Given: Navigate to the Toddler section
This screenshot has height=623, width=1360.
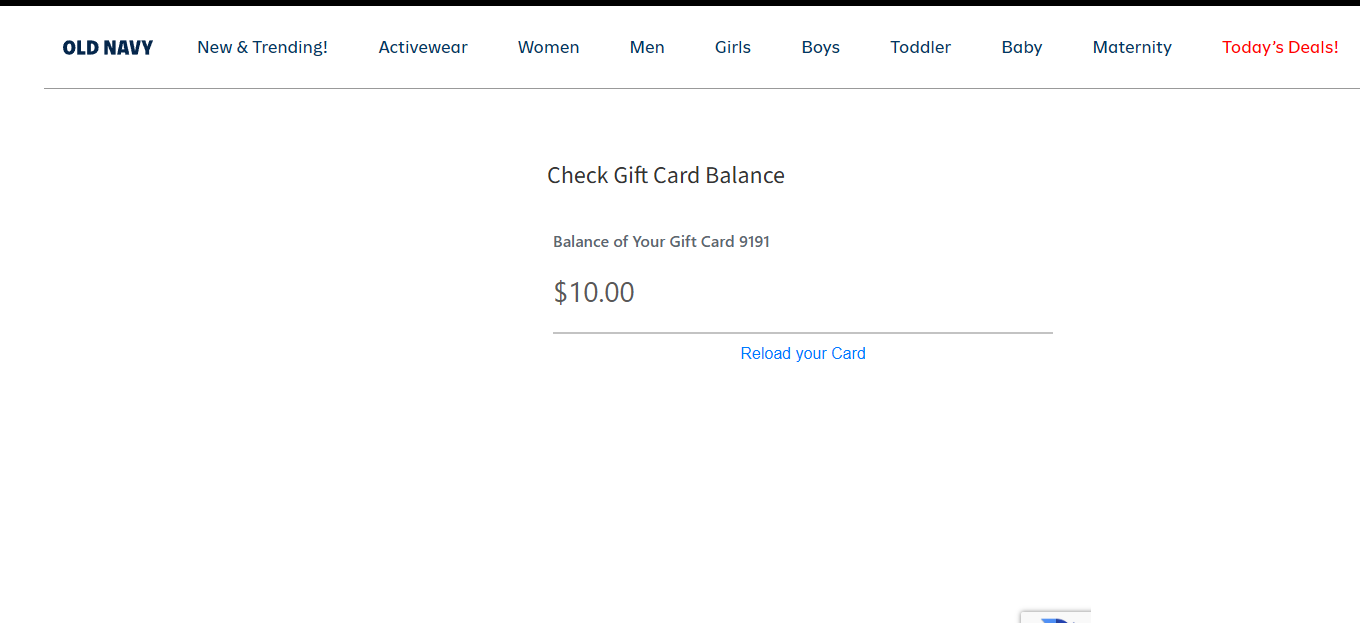Looking at the screenshot, I should click(x=920, y=47).
